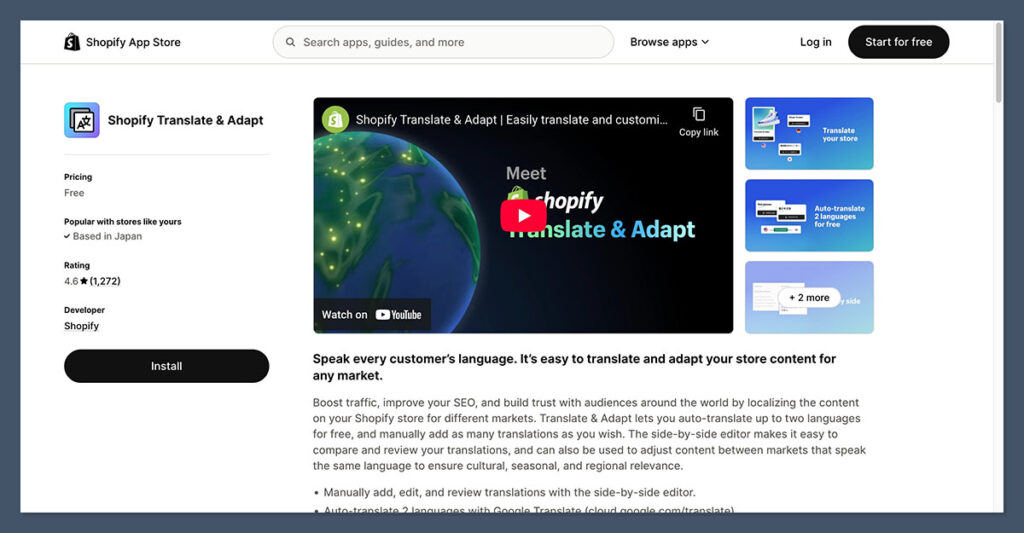Image resolution: width=1024 pixels, height=533 pixels.
Task: Click the page vertical scrollbar
Action: [x=999, y=63]
